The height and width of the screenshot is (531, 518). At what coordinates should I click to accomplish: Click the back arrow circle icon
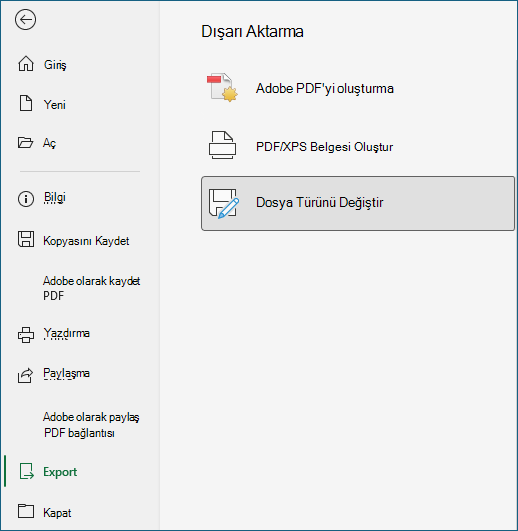(25, 20)
